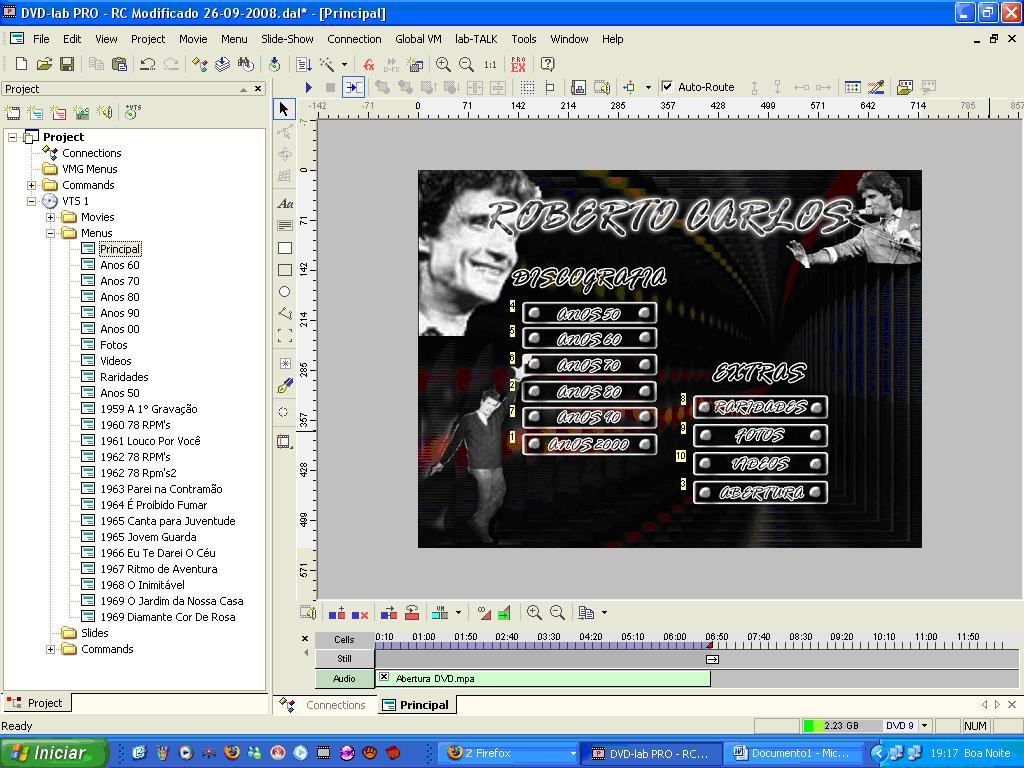Select the Raridades menu in tree

pos(124,377)
